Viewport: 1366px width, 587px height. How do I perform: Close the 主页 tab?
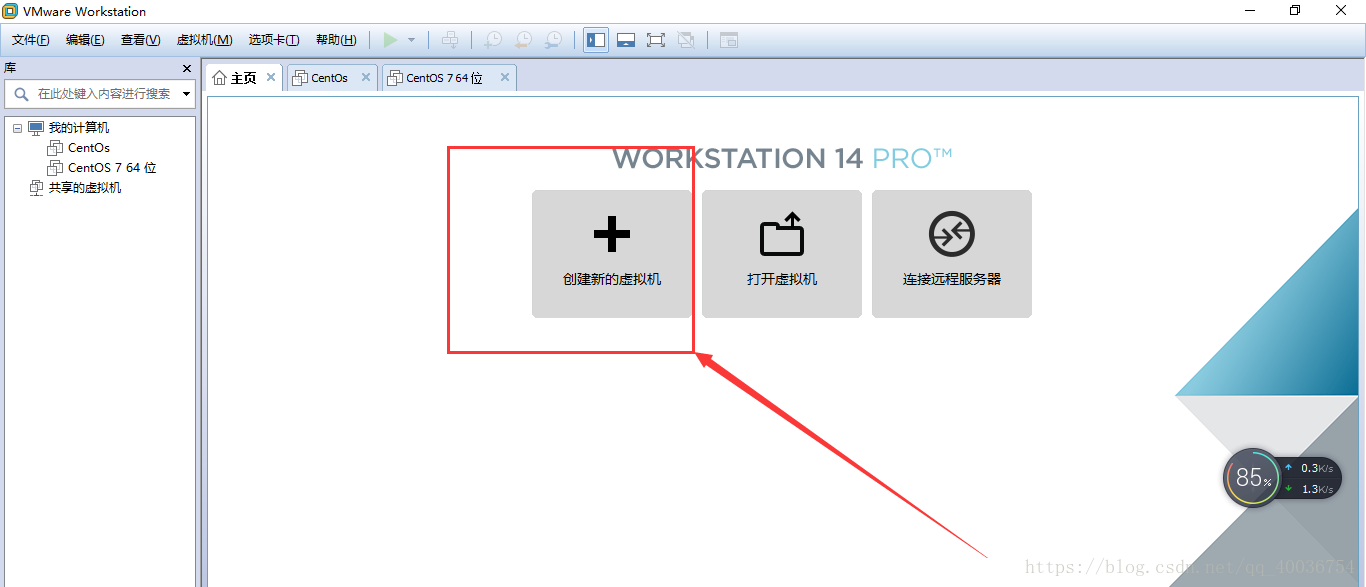pyautogui.click(x=271, y=77)
